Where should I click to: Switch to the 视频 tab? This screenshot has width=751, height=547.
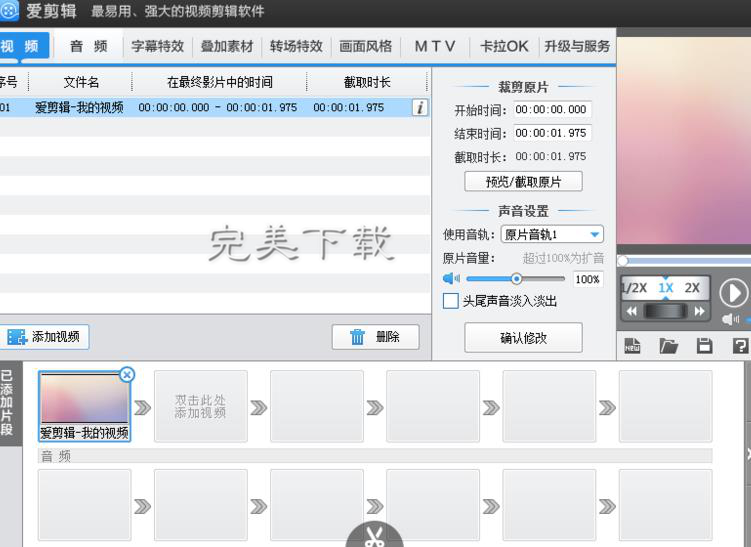[24, 46]
